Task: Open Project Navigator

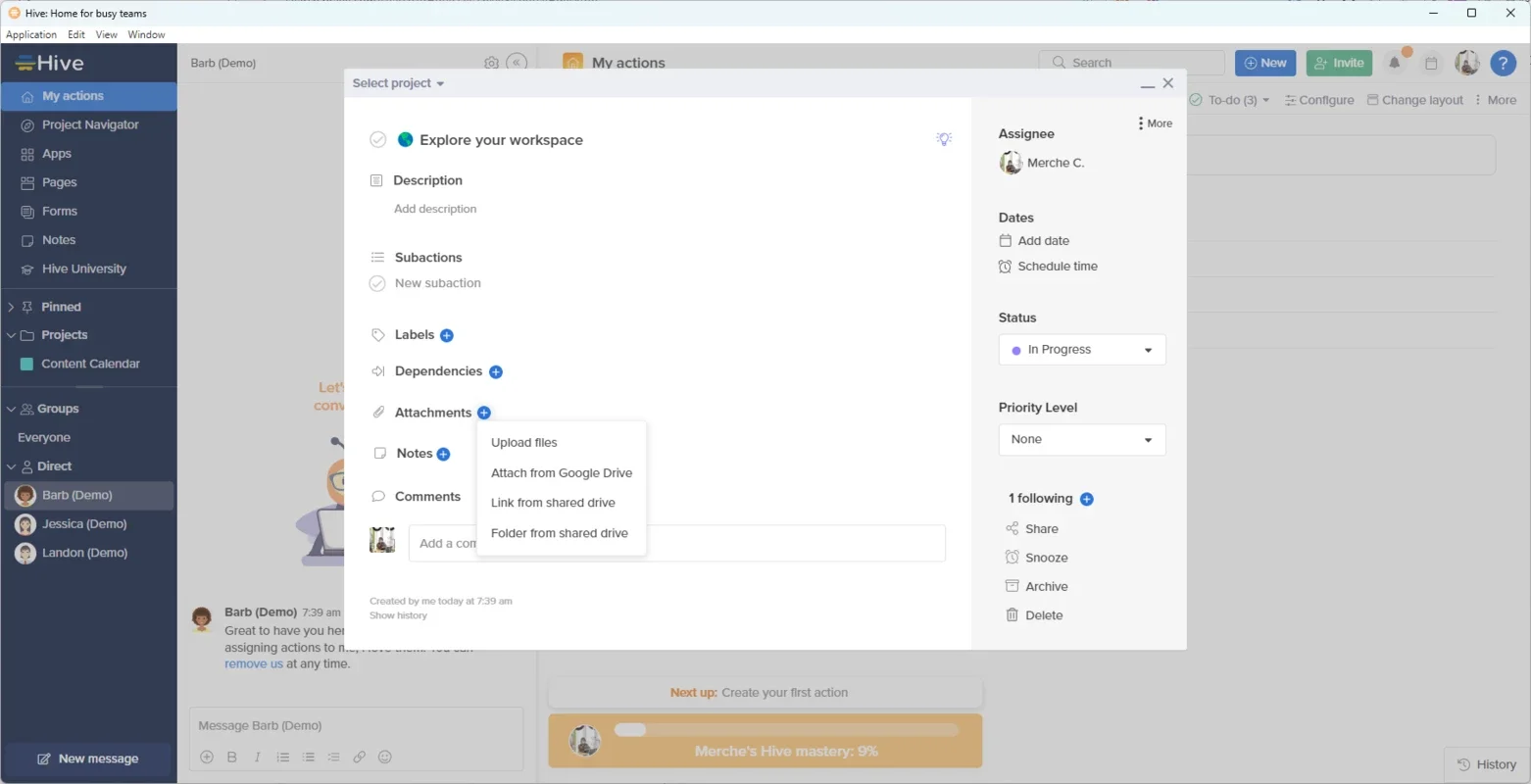Action: click(x=88, y=125)
